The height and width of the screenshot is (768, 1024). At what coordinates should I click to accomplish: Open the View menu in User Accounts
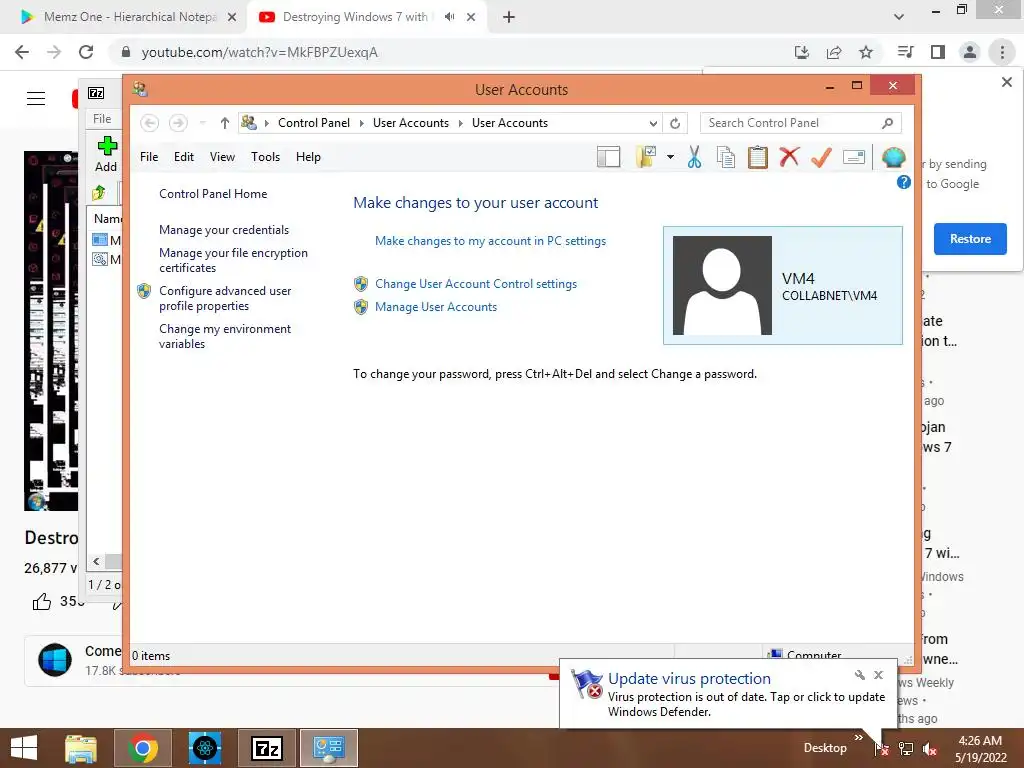pos(222,157)
